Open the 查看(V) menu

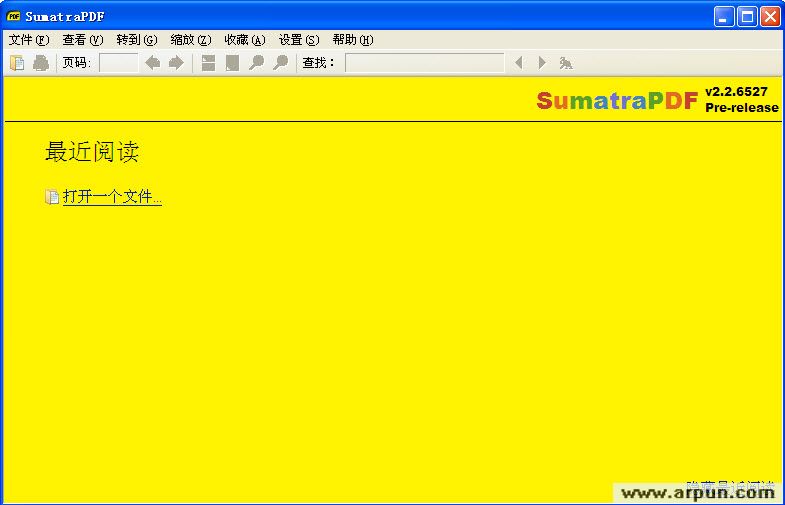click(83, 40)
